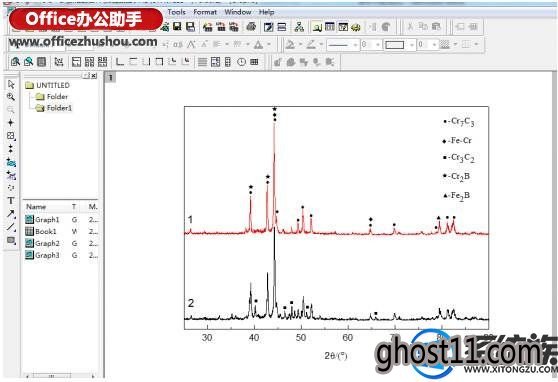The width and height of the screenshot is (558, 382).
Task: Select the Rectangle drawing tool
Action: tap(11, 240)
